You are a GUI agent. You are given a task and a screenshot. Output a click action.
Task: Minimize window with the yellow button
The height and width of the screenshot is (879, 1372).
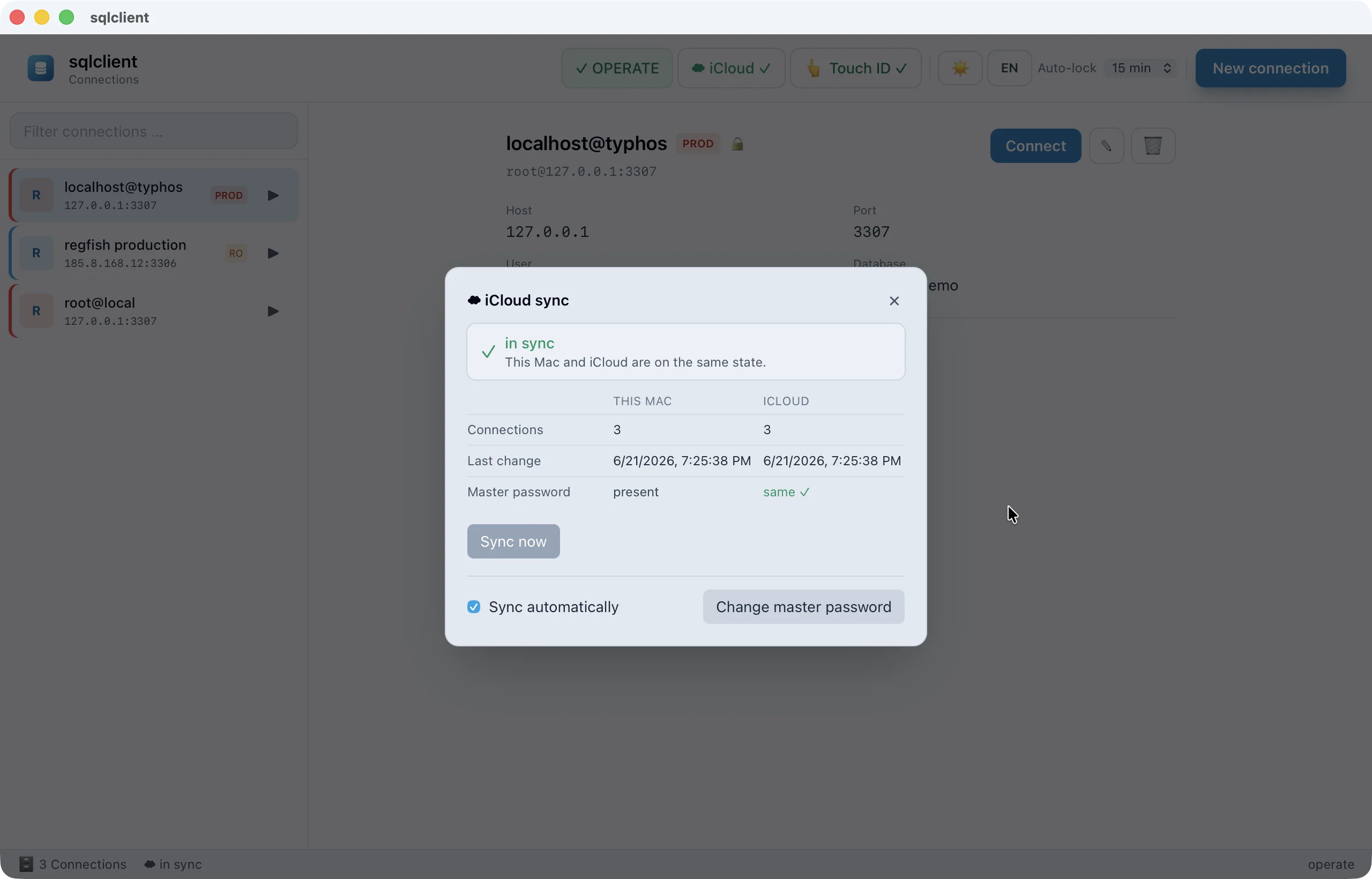pos(42,17)
